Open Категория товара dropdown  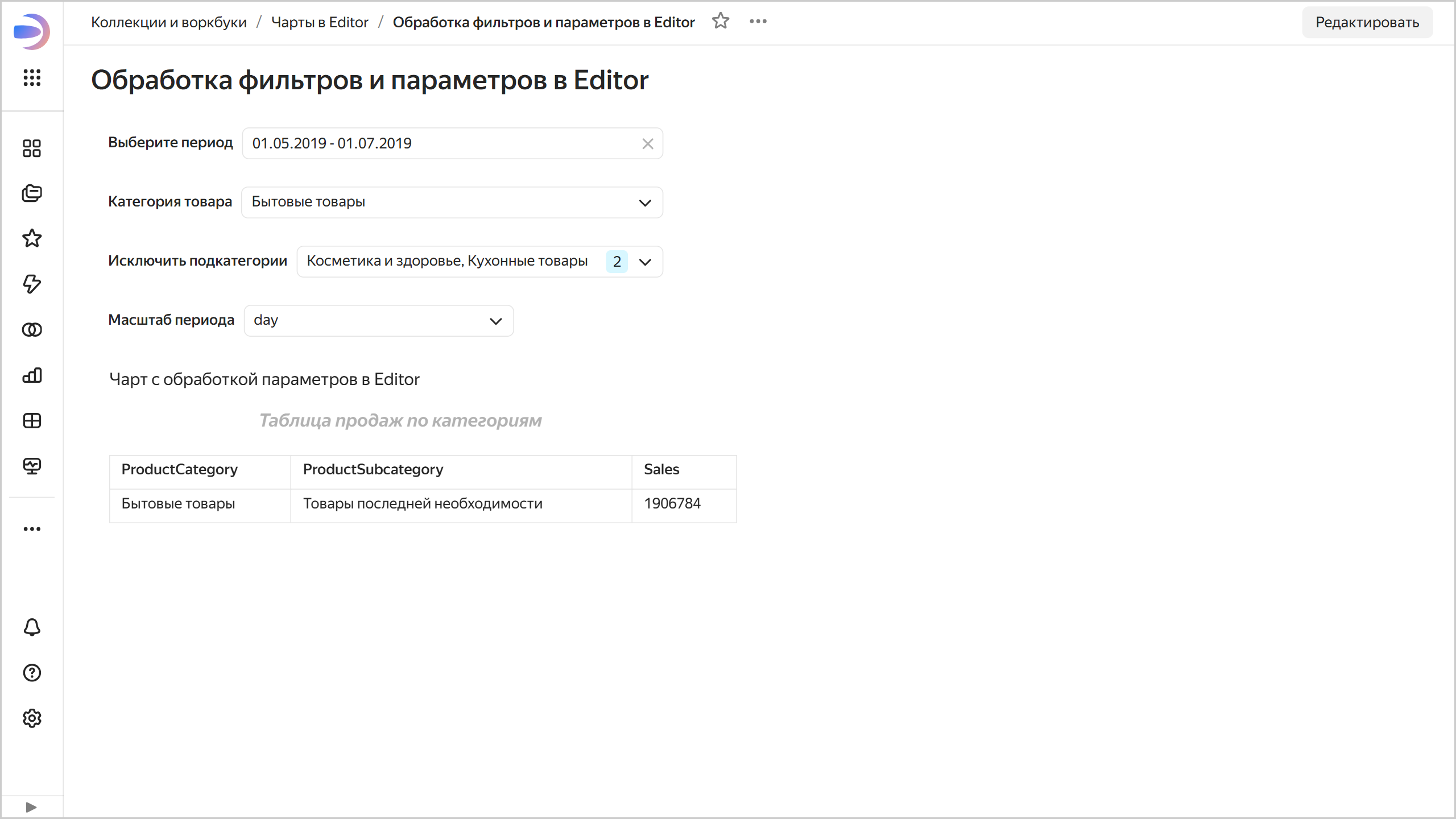[452, 202]
